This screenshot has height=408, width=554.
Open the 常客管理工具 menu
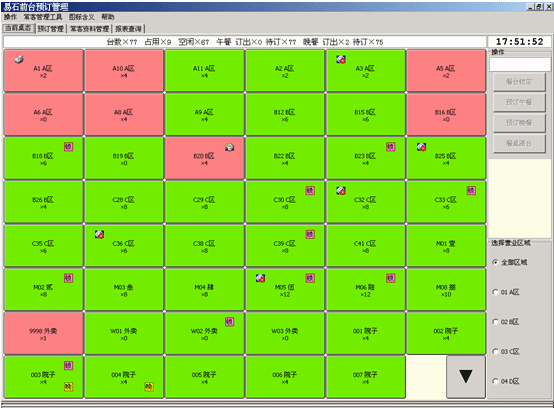pyautogui.click(x=43, y=17)
